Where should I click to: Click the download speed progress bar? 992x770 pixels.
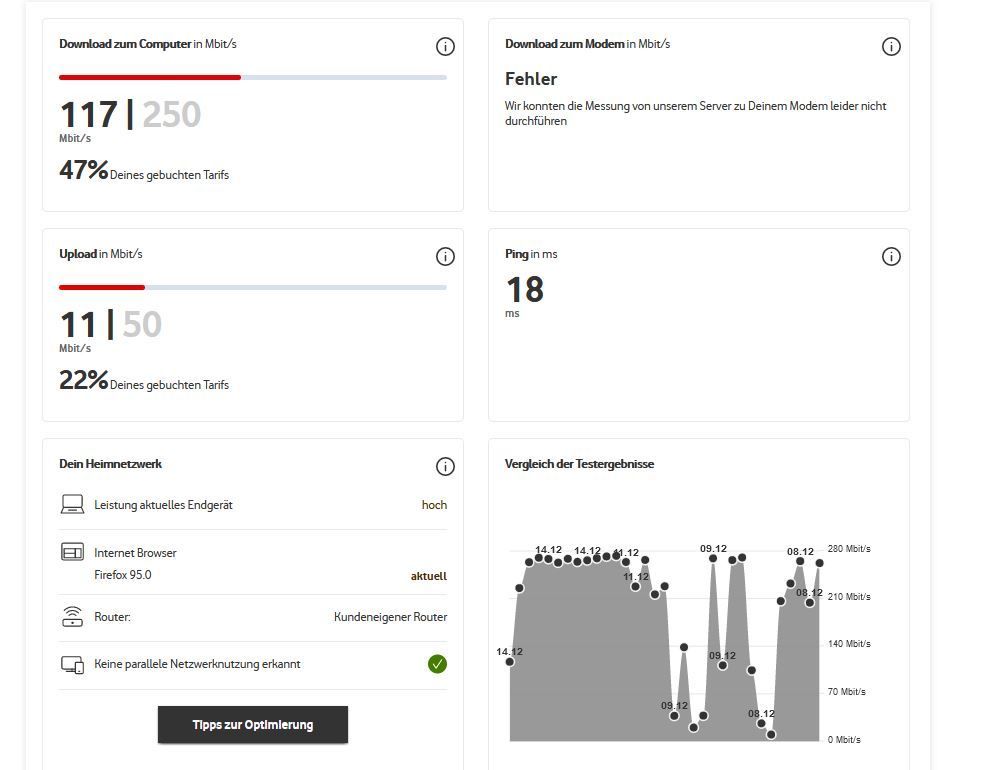252,77
